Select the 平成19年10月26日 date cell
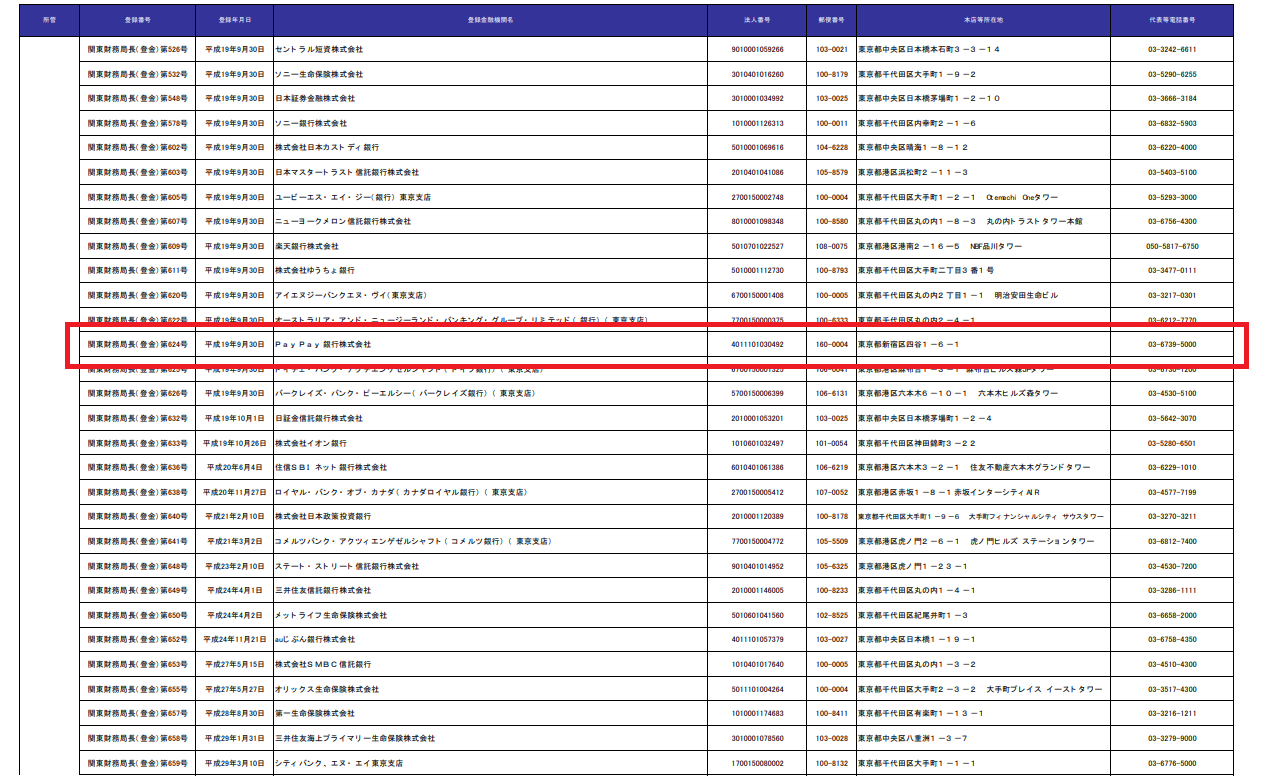Viewport: 1262px width, 783px height. (x=234, y=443)
